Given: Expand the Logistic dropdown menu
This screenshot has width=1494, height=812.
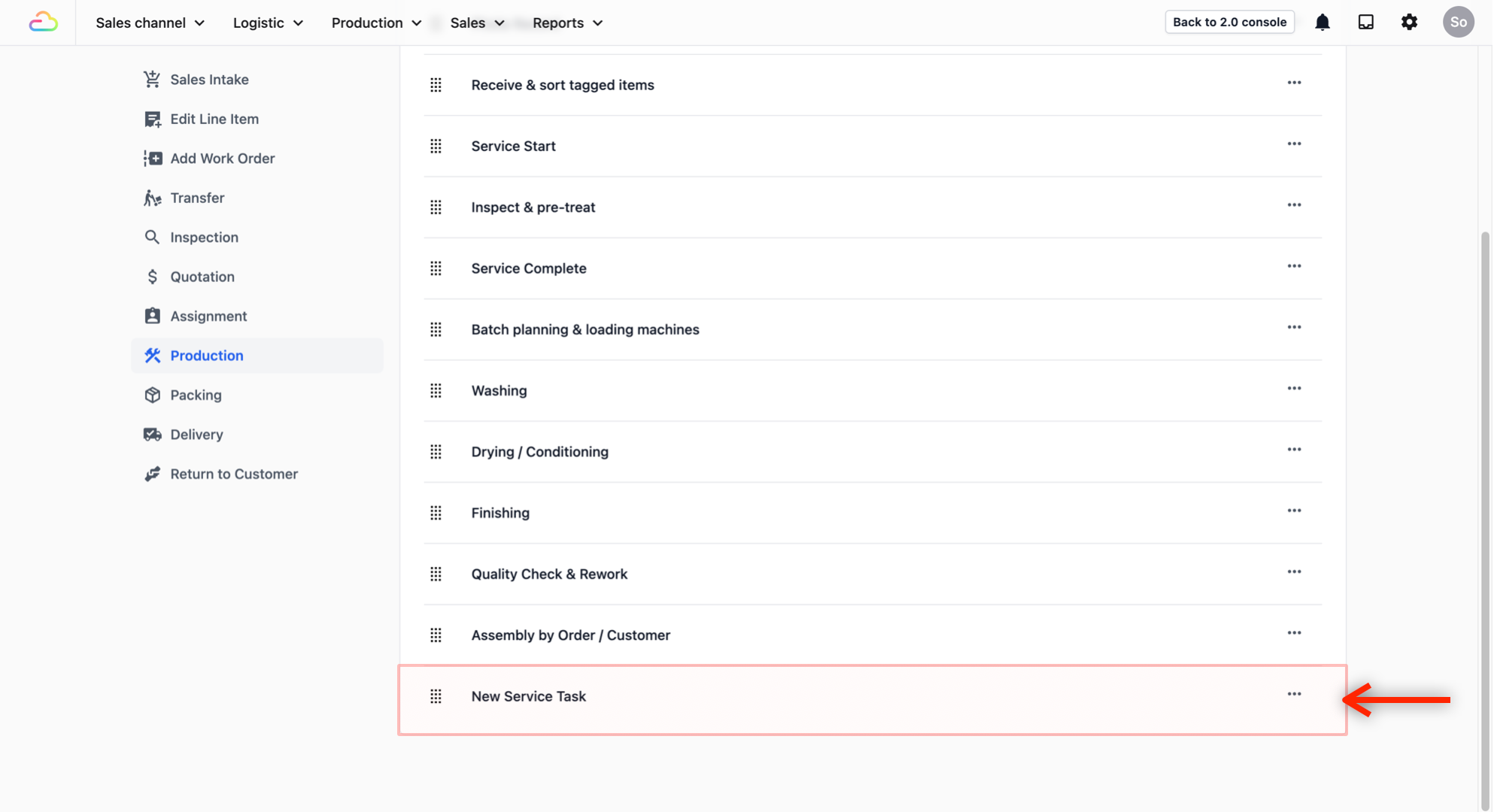Looking at the screenshot, I should click(x=268, y=23).
